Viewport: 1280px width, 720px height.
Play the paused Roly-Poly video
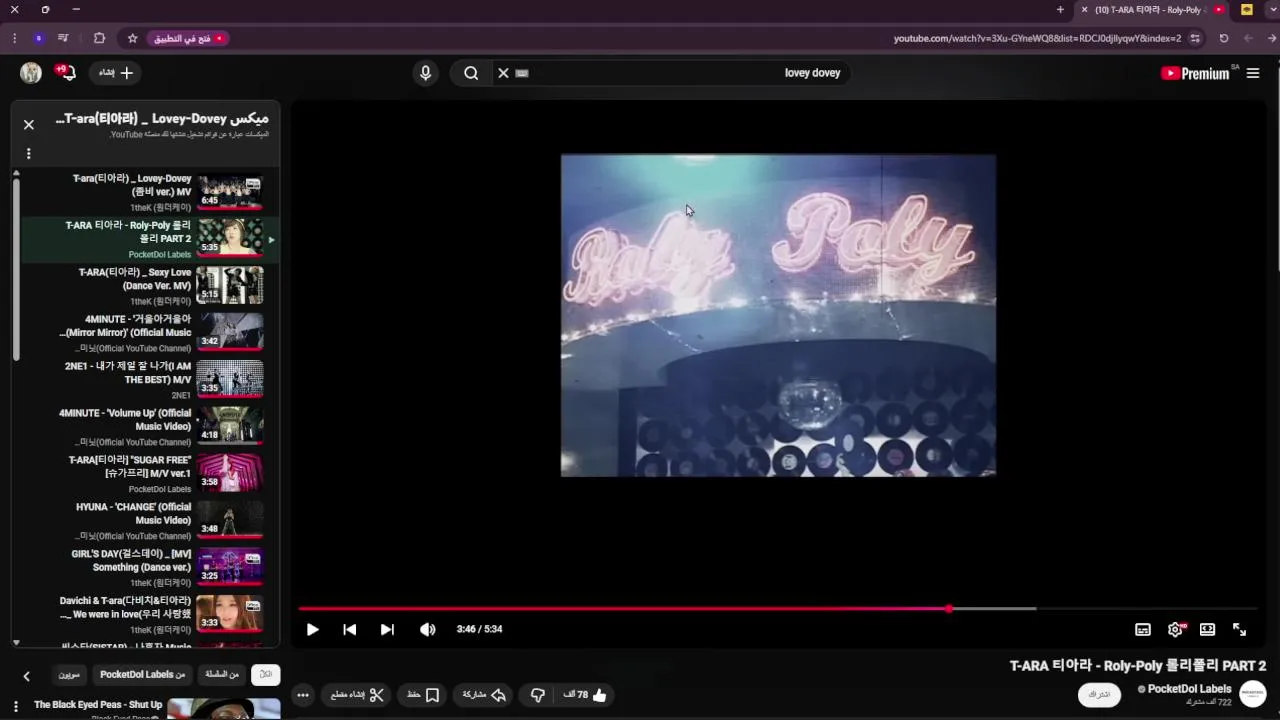point(312,629)
